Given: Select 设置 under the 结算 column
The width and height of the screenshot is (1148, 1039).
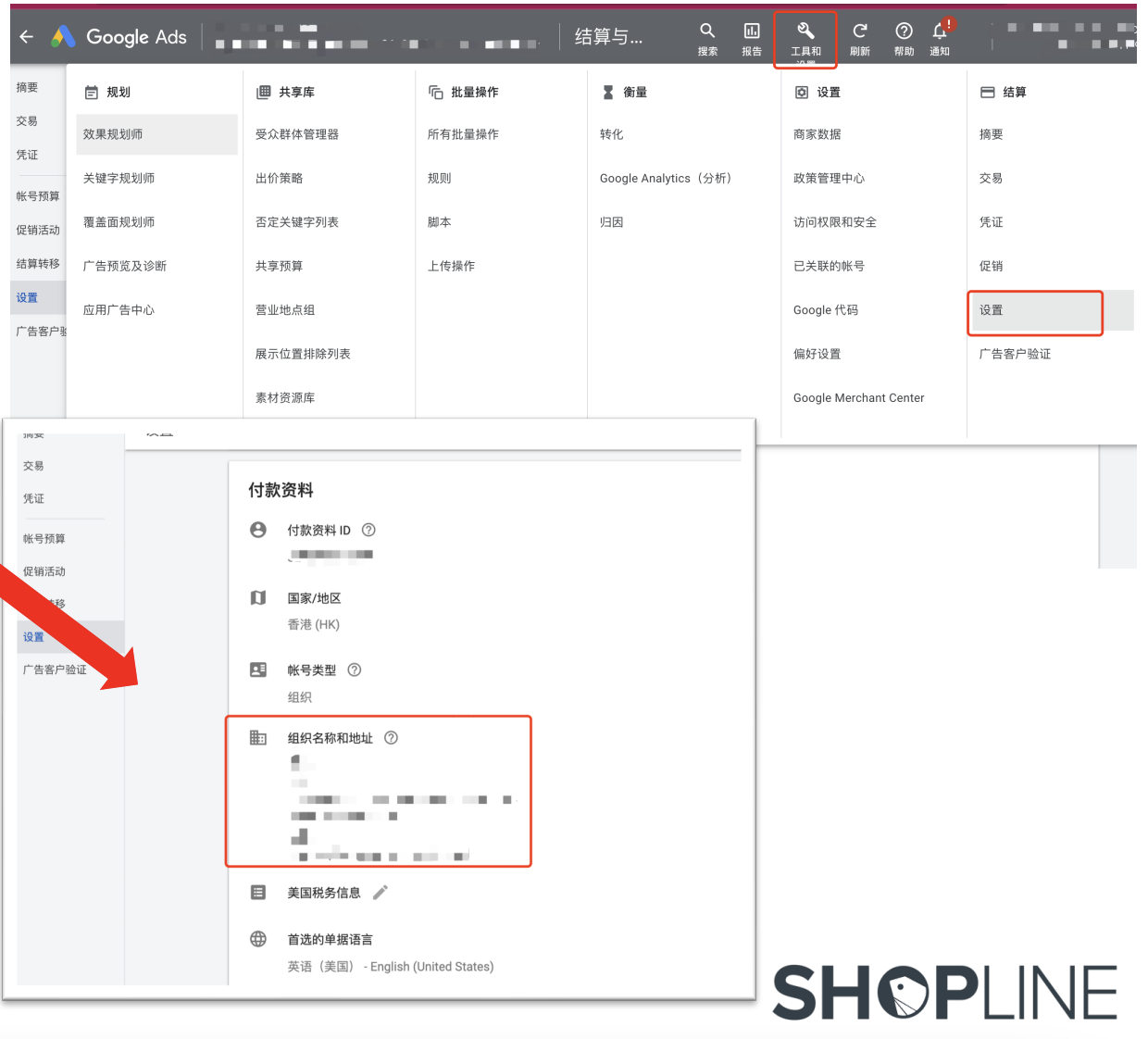Looking at the screenshot, I should [x=992, y=310].
